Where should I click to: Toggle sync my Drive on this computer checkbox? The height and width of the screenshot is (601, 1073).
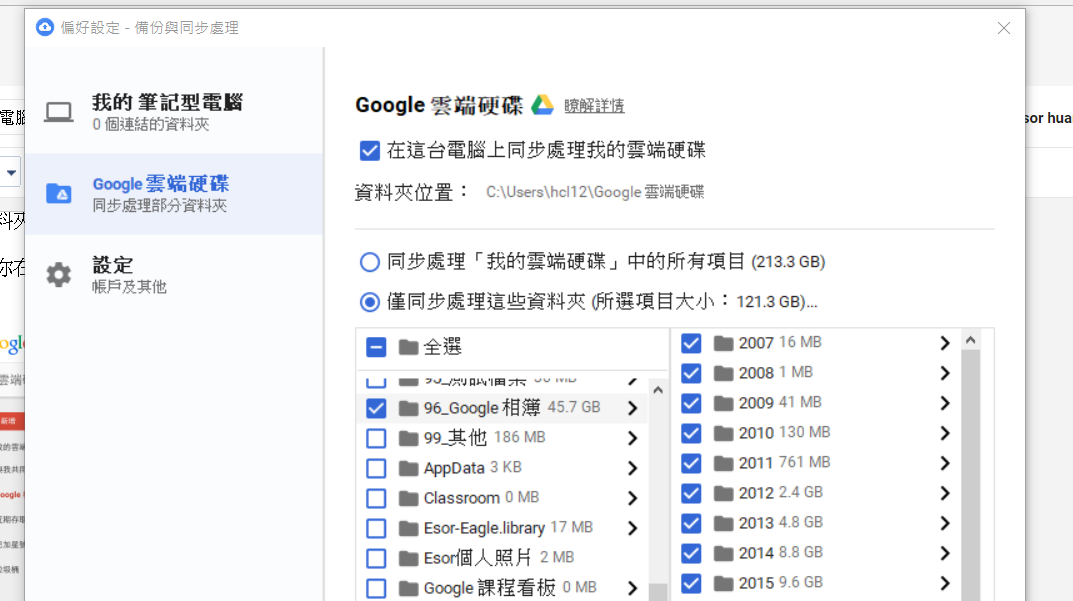click(x=370, y=151)
